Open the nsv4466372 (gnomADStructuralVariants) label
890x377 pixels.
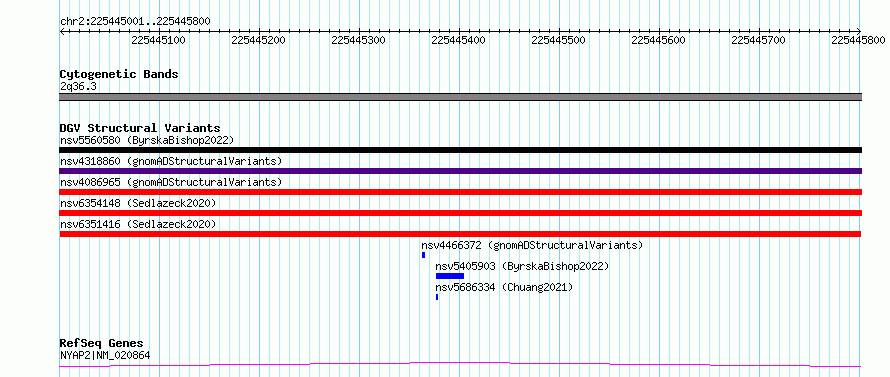[532, 245]
